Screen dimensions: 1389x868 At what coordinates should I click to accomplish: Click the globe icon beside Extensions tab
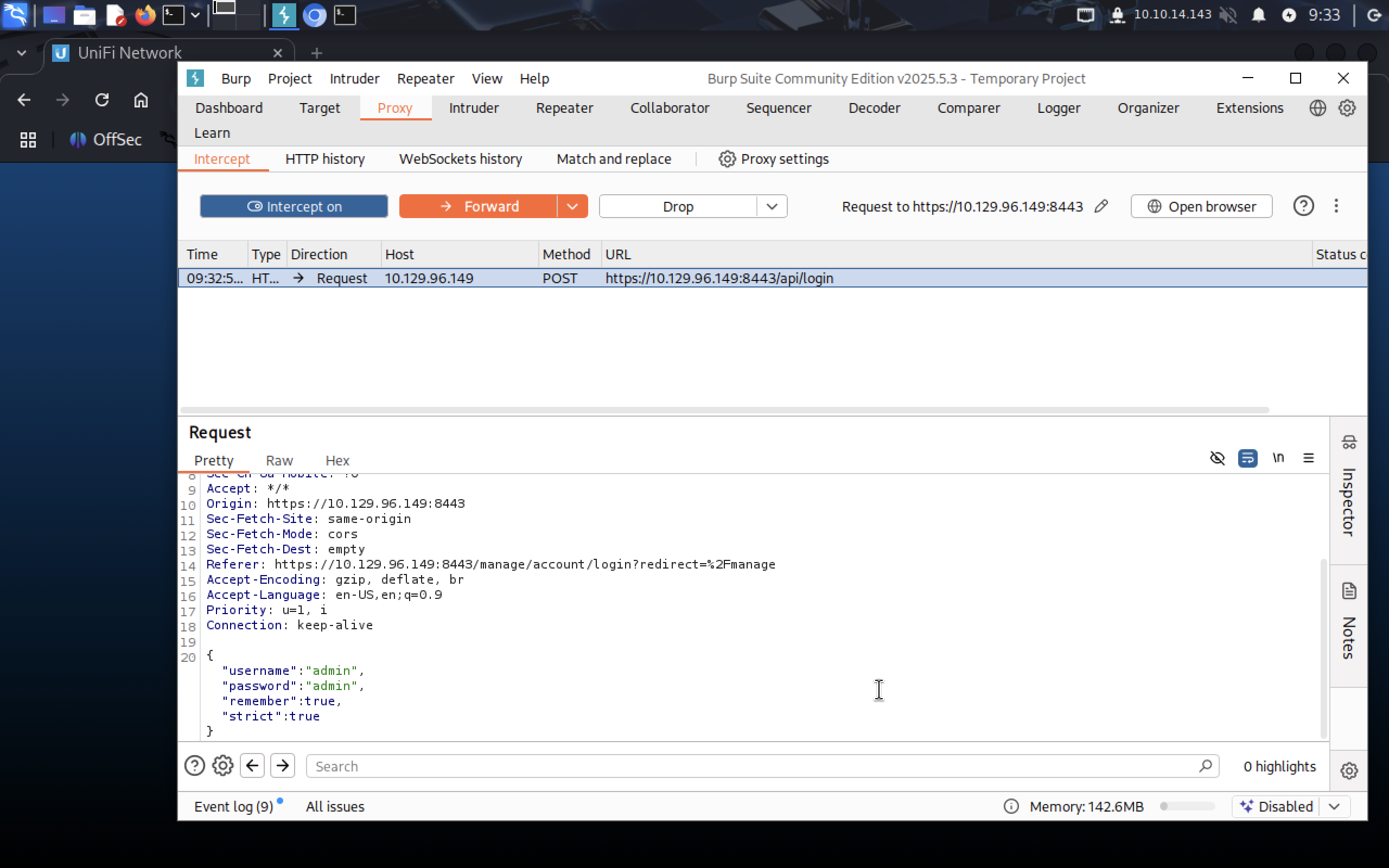1317,108
